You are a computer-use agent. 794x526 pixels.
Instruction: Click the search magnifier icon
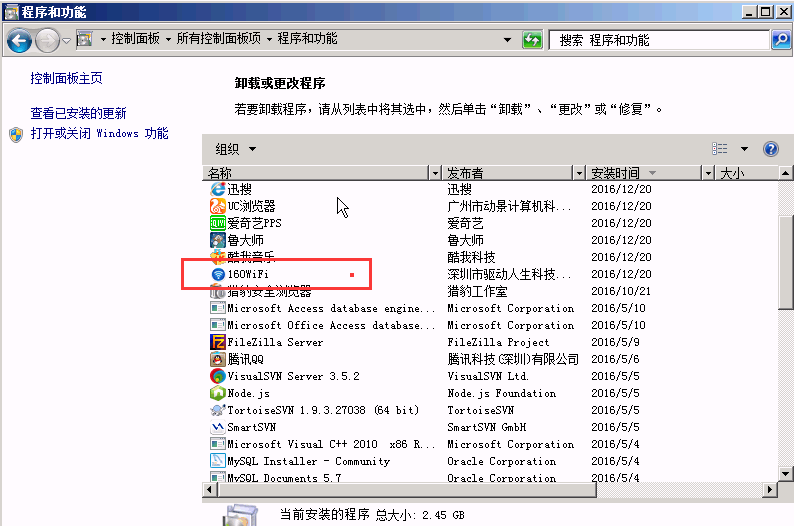pos(780,39)
